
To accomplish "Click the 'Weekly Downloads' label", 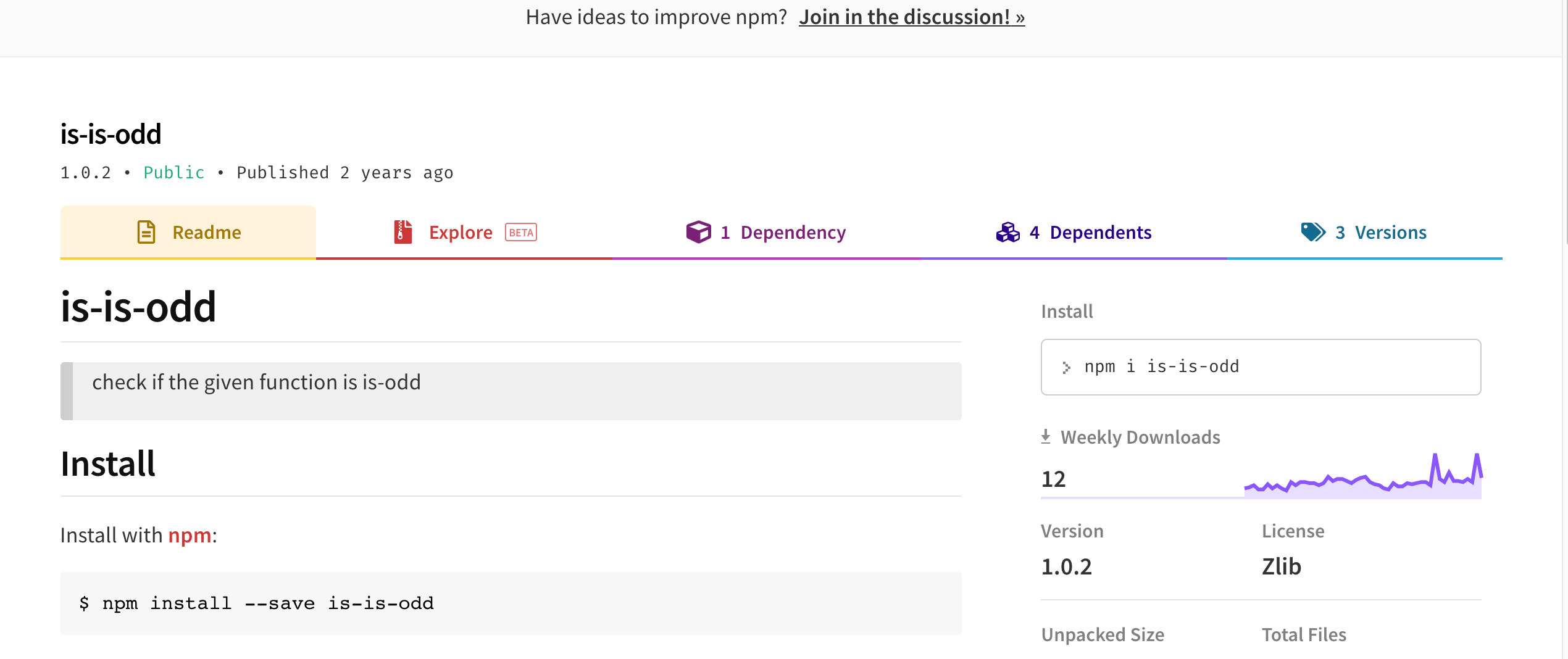I will pos(1140,437).
